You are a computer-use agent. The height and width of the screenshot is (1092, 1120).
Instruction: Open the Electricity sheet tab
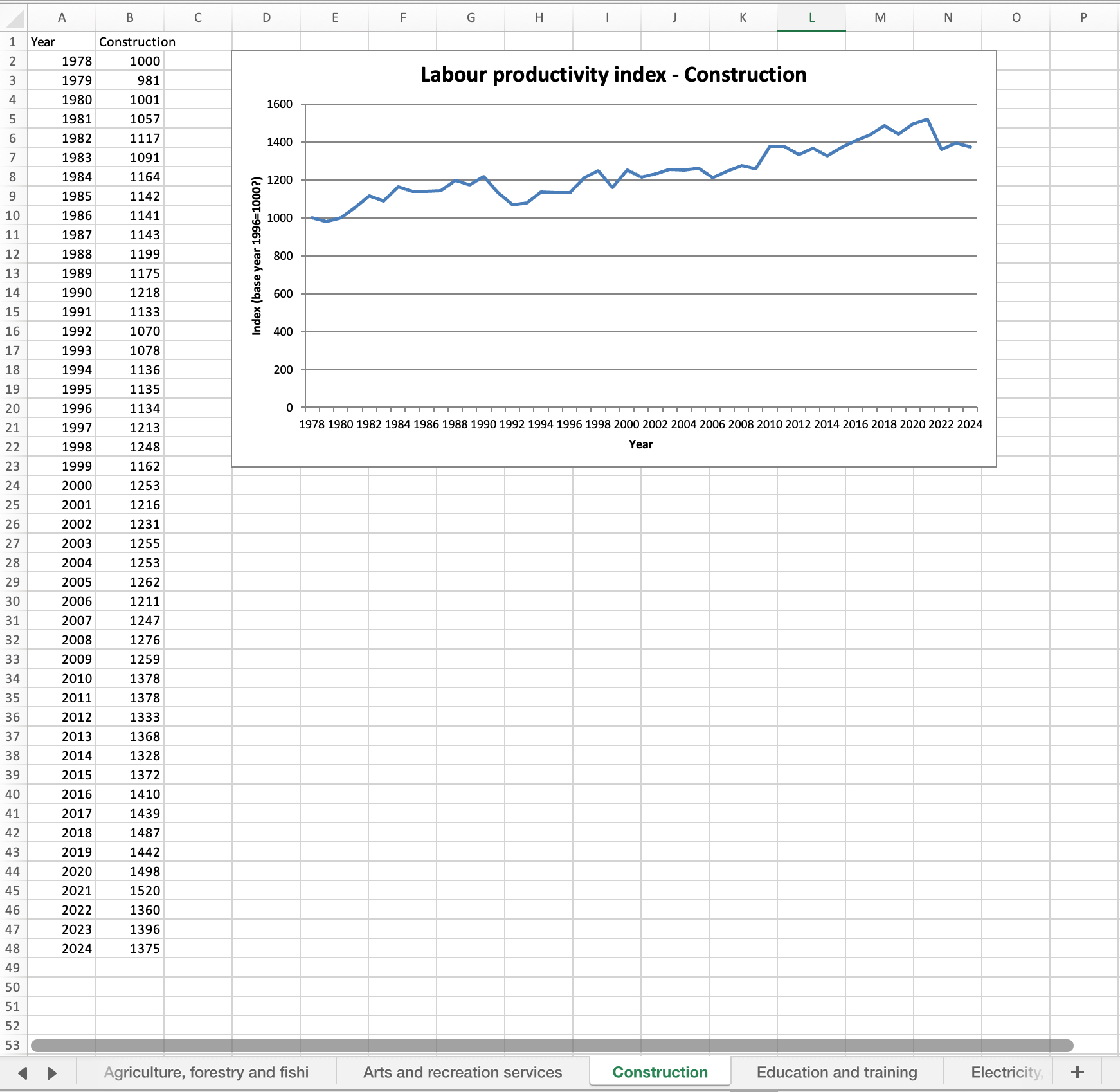[1005, 1072]
